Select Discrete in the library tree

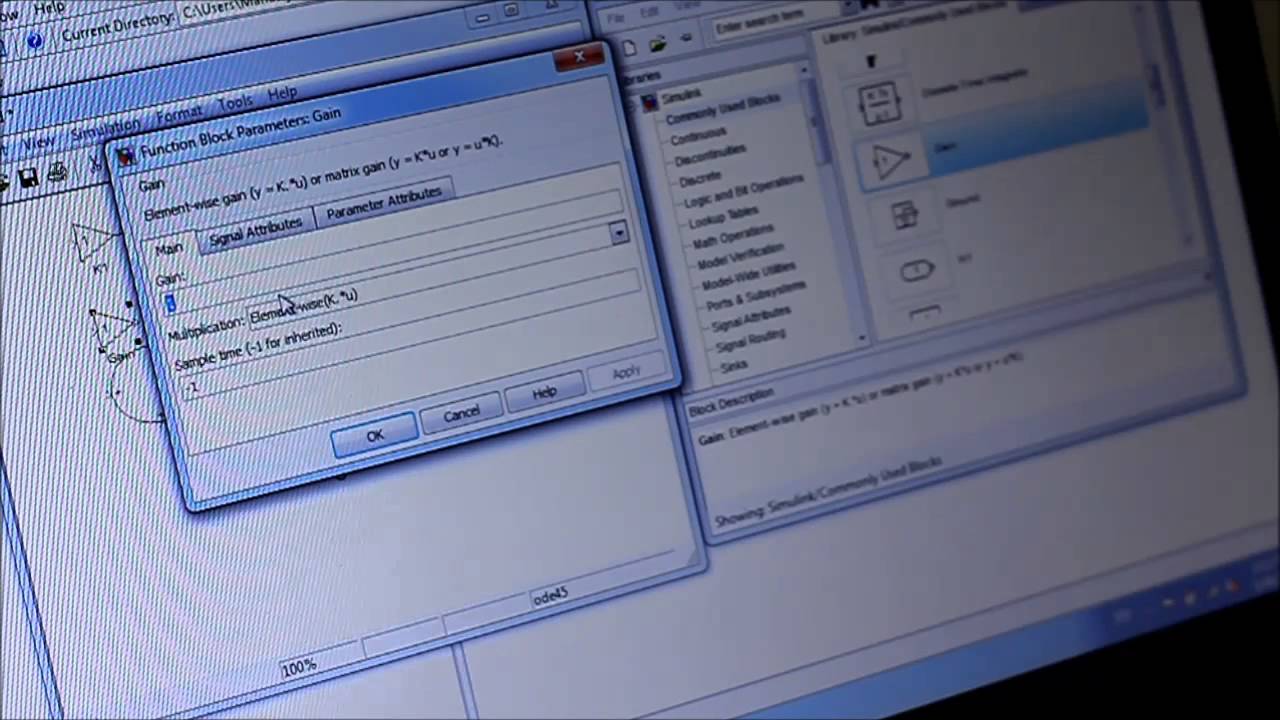(x=699, y=179)
